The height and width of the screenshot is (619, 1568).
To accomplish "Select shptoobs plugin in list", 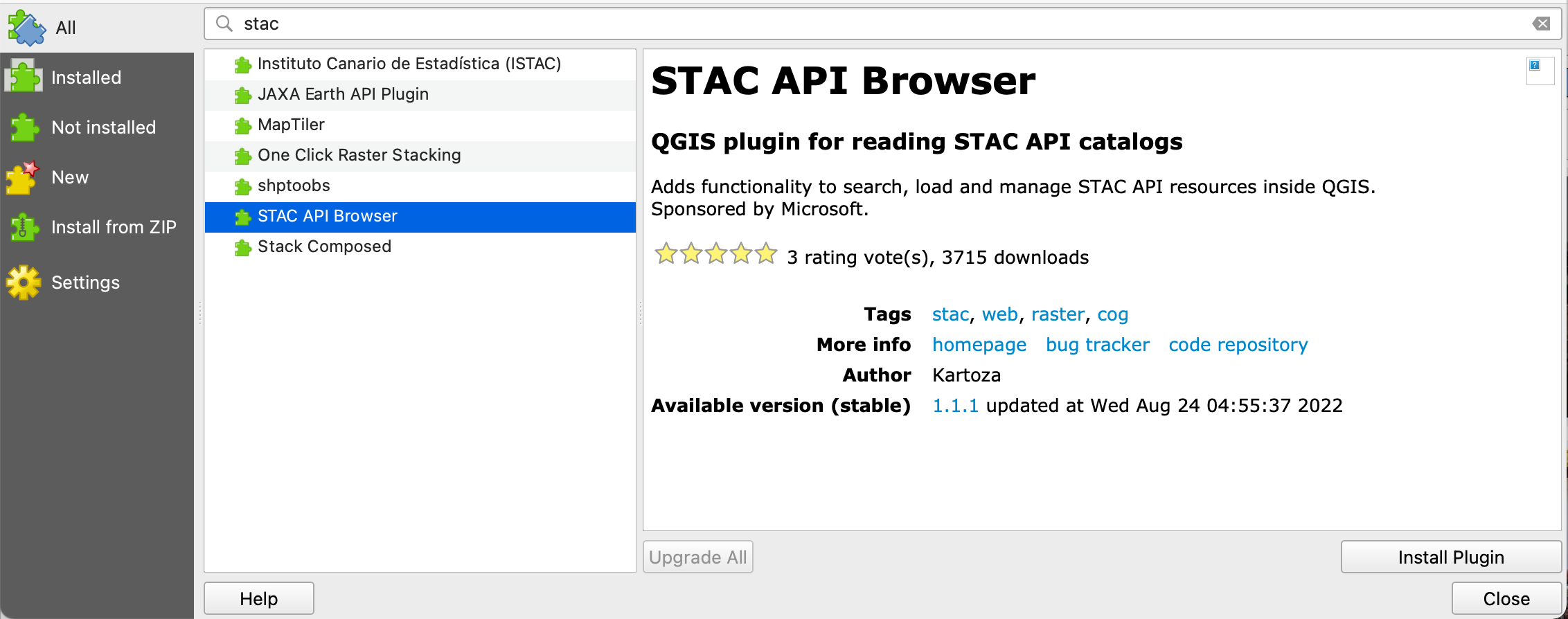I will pos(420,186).
